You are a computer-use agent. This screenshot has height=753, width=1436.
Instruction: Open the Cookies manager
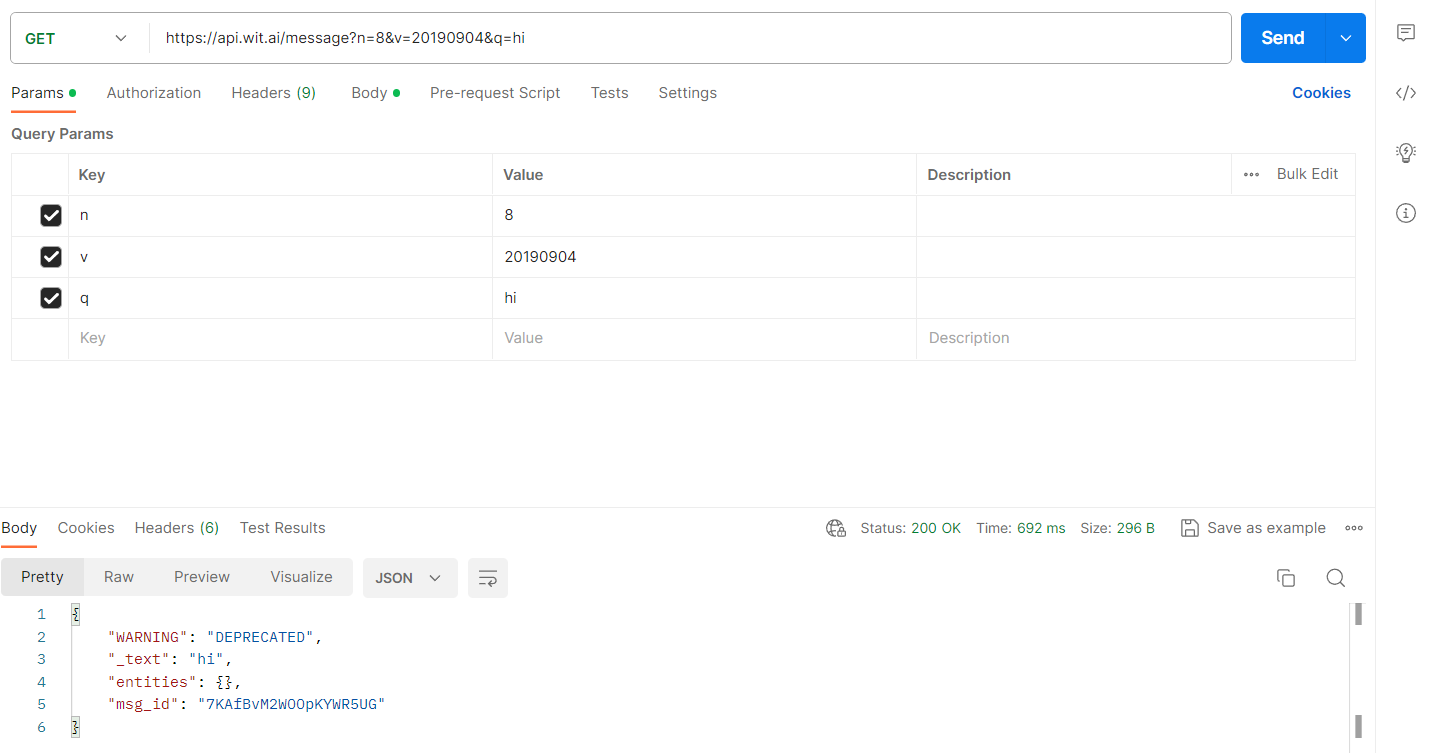tap(1321, 92)
